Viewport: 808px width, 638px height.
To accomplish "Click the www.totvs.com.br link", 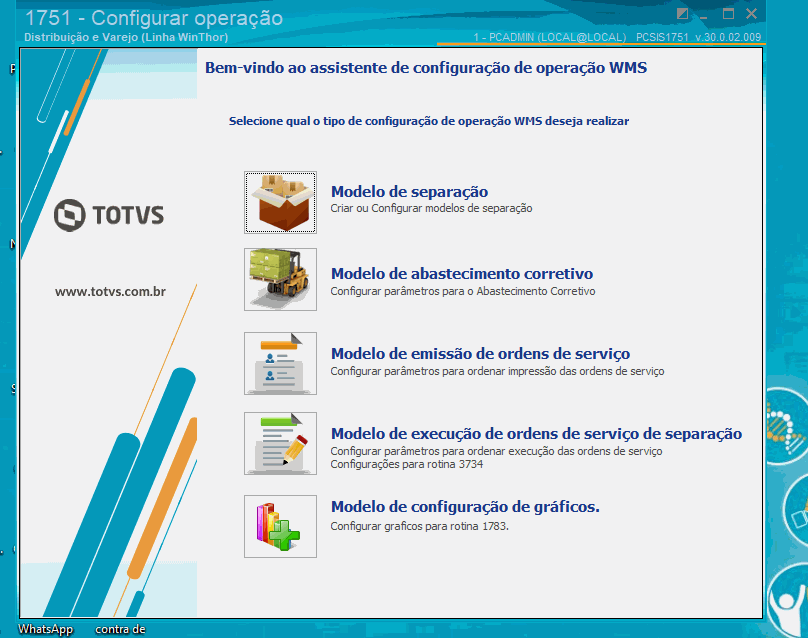I will click(x=110, y=292).
